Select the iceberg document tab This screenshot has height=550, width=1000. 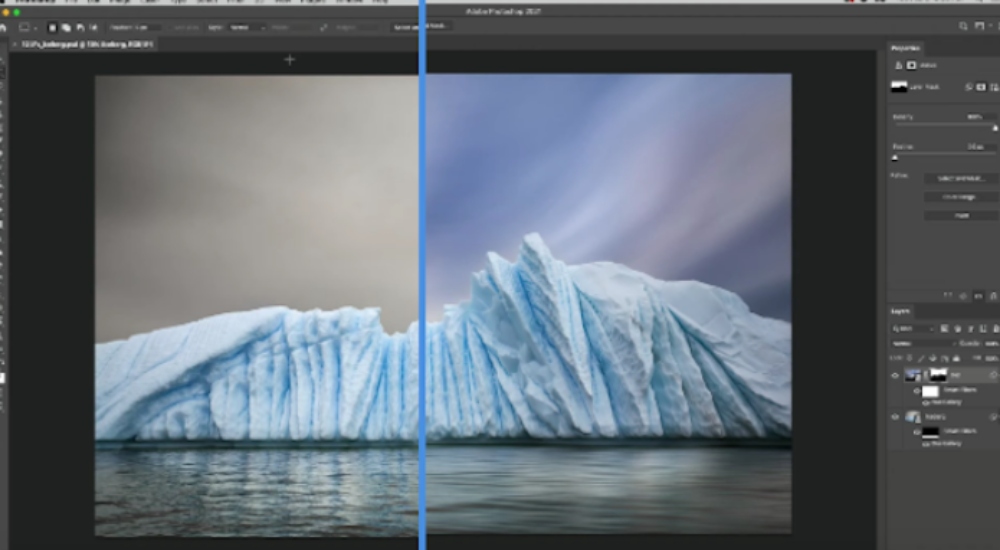[x=82, y=45]
